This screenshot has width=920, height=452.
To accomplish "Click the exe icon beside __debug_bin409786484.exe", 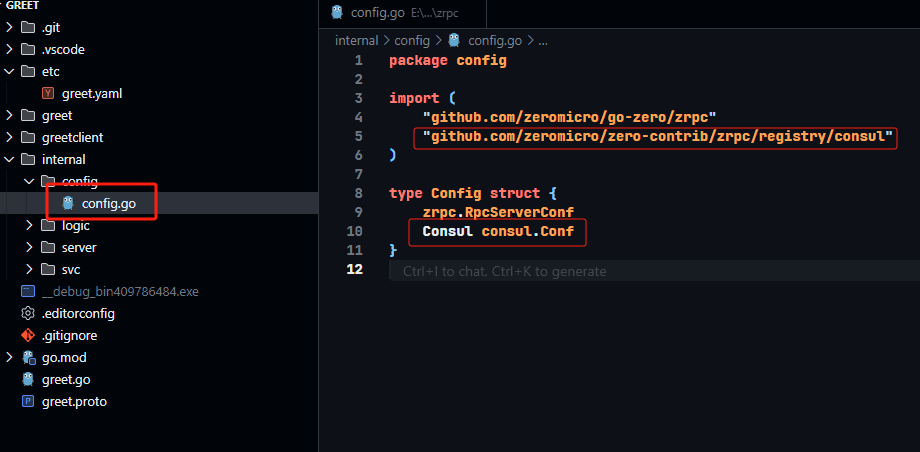I will pyautogui.click(x=28, y=291).
